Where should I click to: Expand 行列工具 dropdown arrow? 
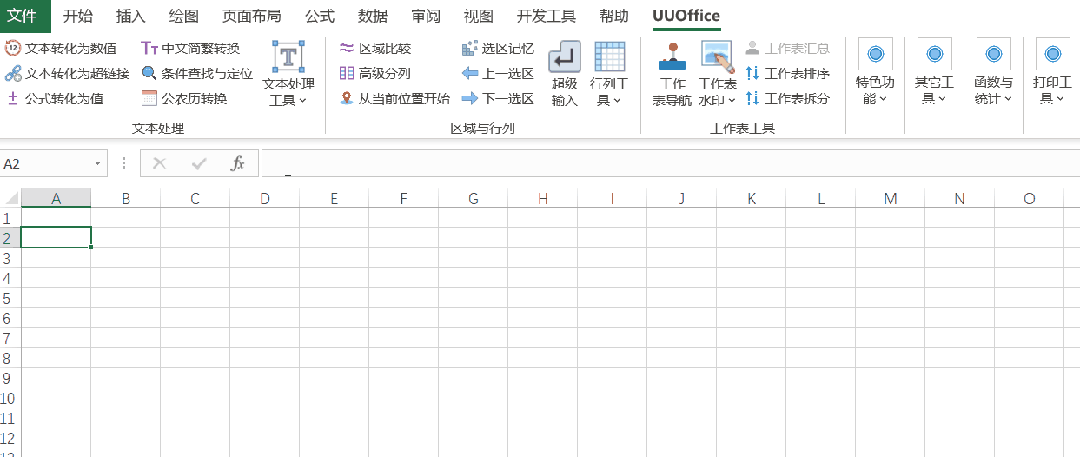pyautogui.click(x=617, y=101)
